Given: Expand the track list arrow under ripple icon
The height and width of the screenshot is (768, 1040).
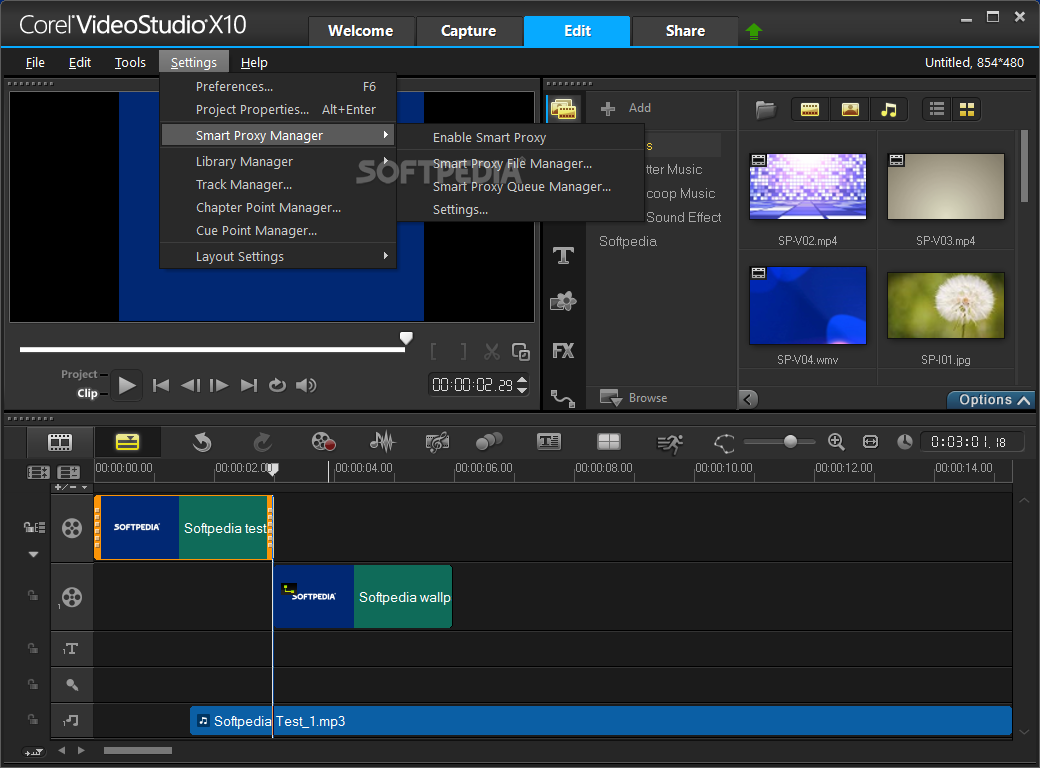Looking at the screenshot, I should pos(33,554).
